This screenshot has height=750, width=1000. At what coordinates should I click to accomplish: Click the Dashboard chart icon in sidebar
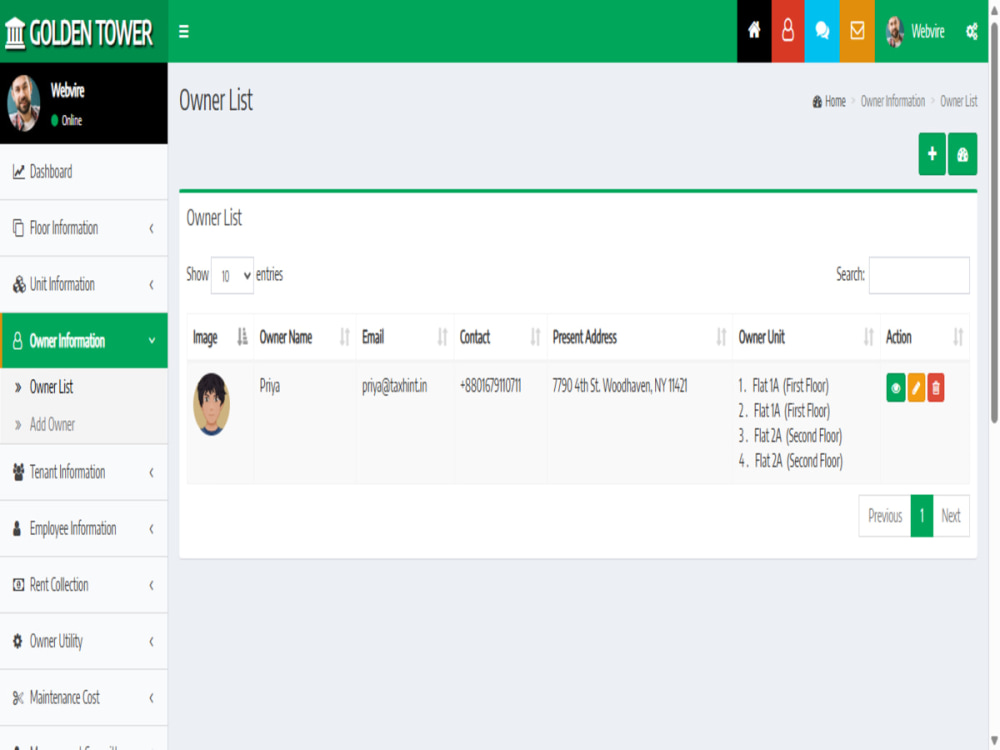click(x=18, y=172)
